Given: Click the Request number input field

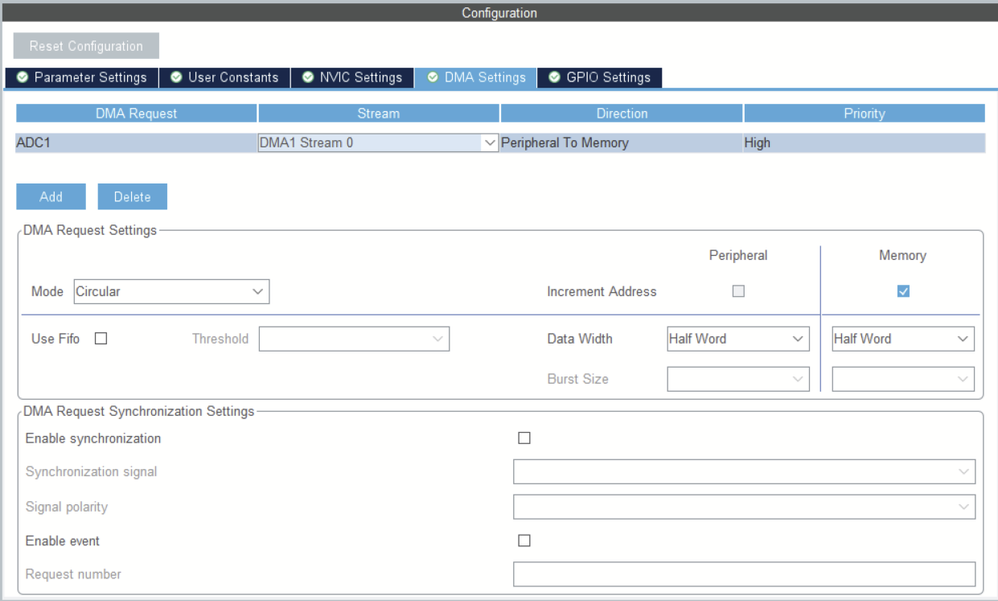Looking at the screenshot, I should pos(744,574).
